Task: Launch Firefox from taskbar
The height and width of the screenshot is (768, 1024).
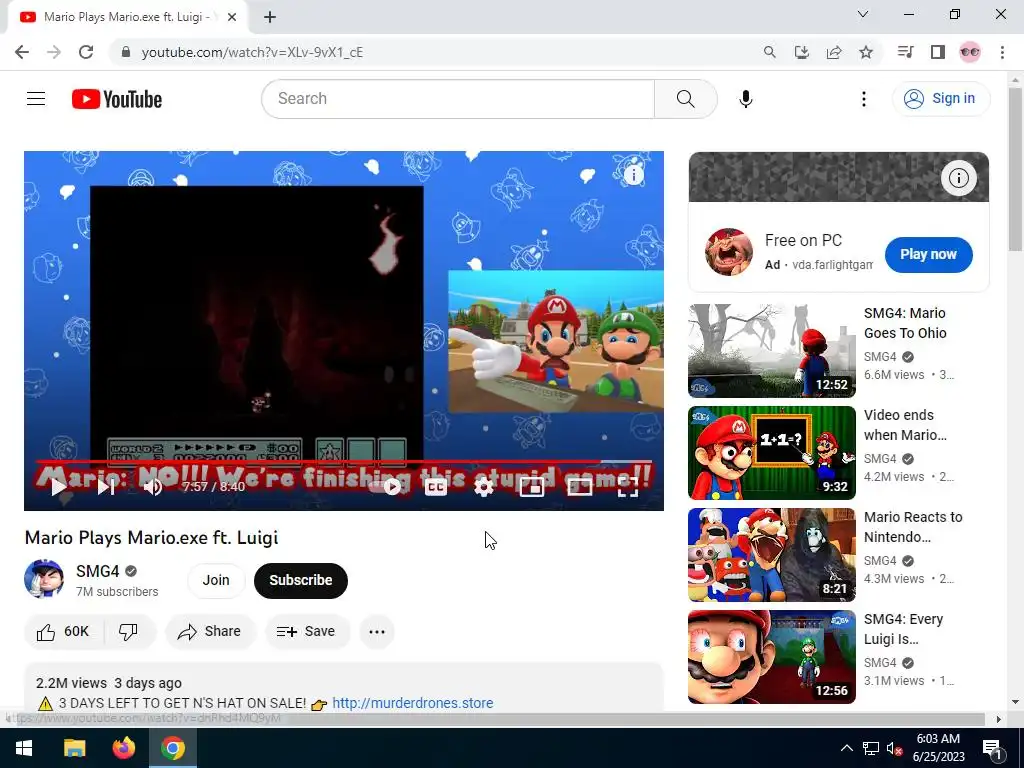Action: pyautogui.click(x=123, y=748)
